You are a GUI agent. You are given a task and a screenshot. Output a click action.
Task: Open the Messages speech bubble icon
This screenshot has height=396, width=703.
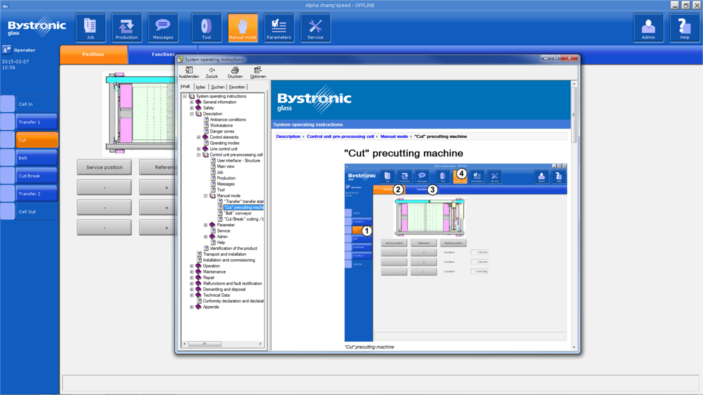click(x=163, y=28)
